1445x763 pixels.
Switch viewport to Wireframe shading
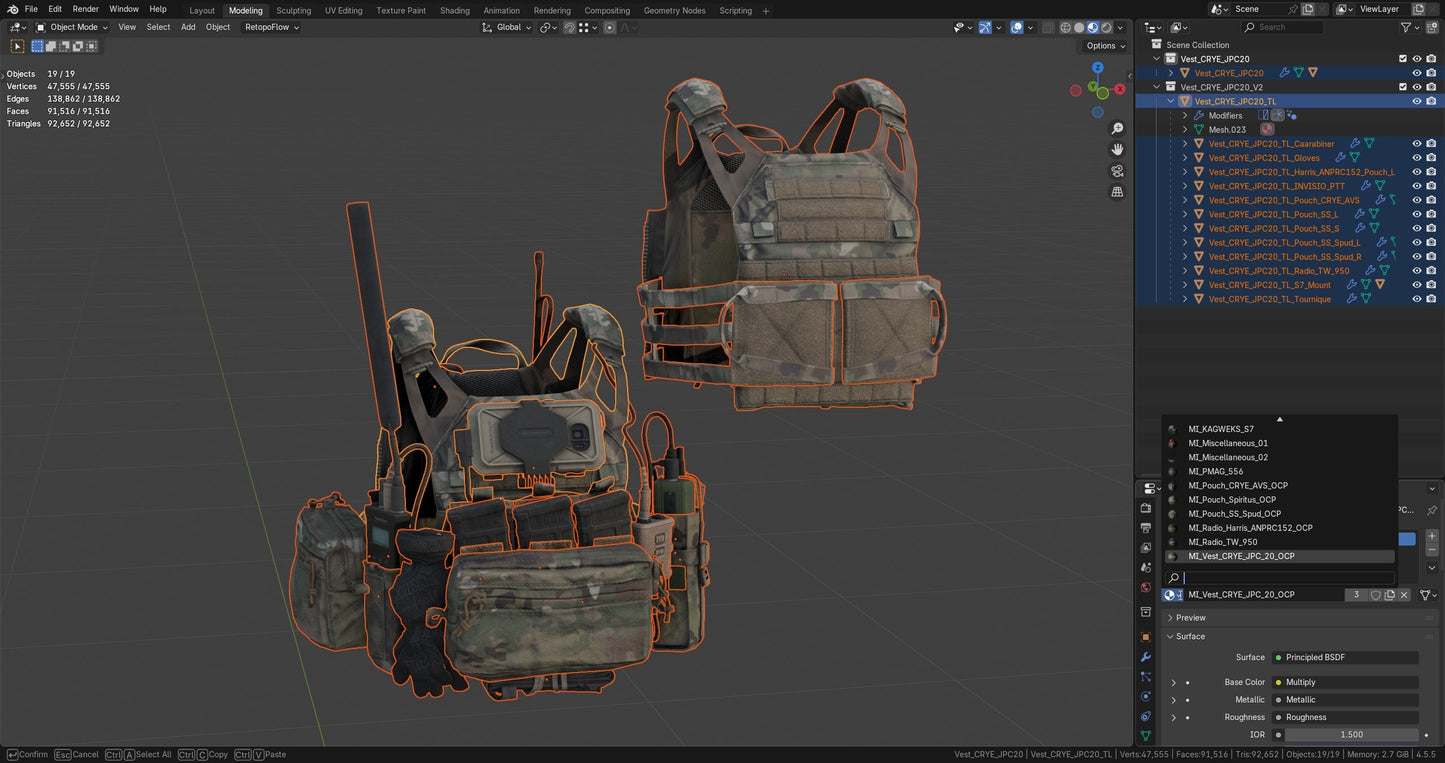pos(1066,28)
